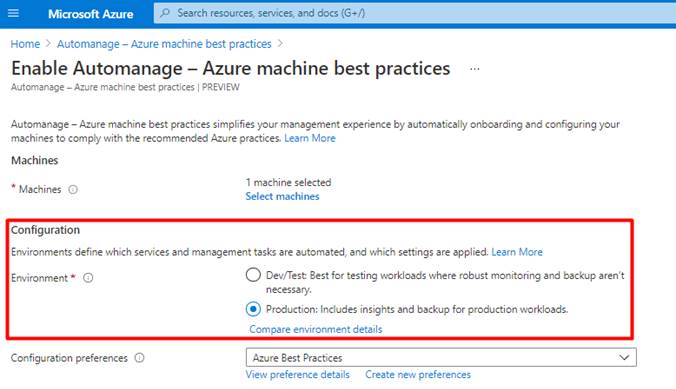The image size is (676, 389).
Task: Select the Production environment radio button
Action: point(253,309)
